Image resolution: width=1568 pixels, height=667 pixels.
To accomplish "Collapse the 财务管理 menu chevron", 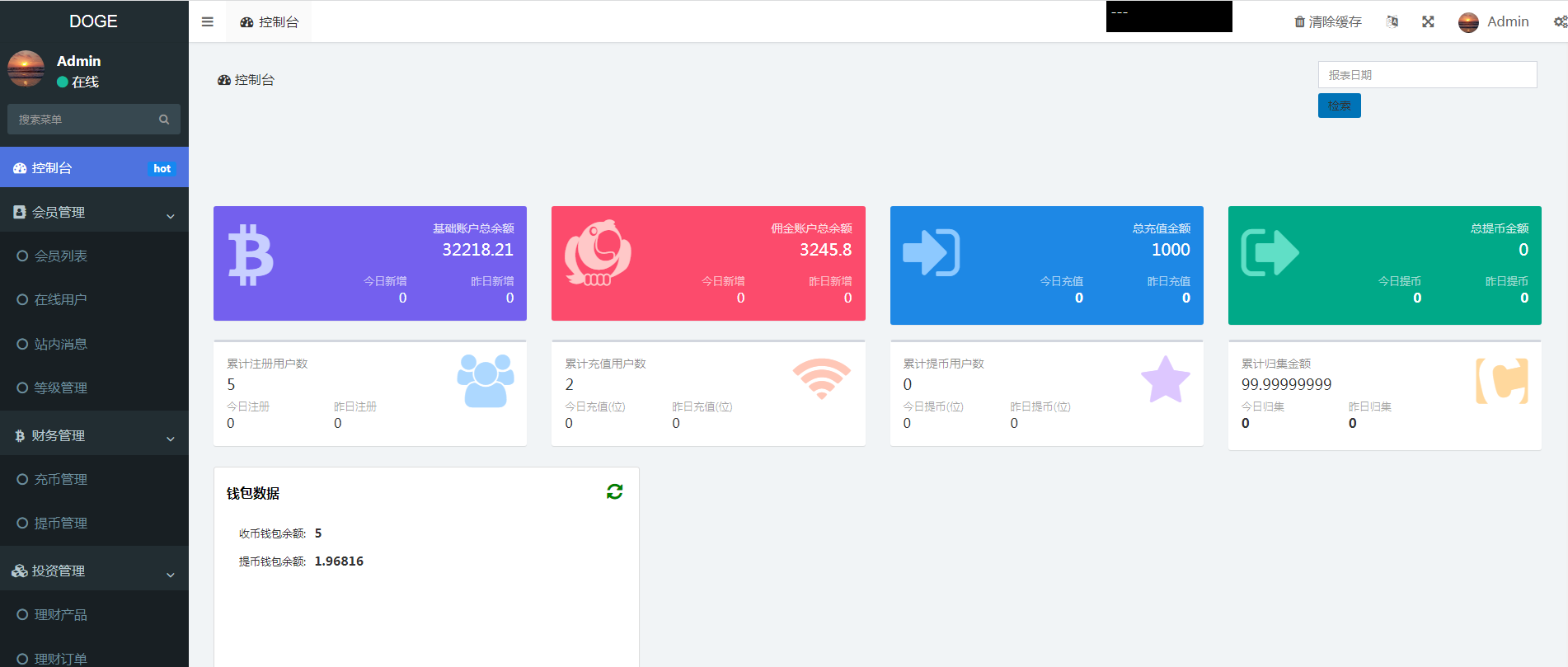I will 171,439.
